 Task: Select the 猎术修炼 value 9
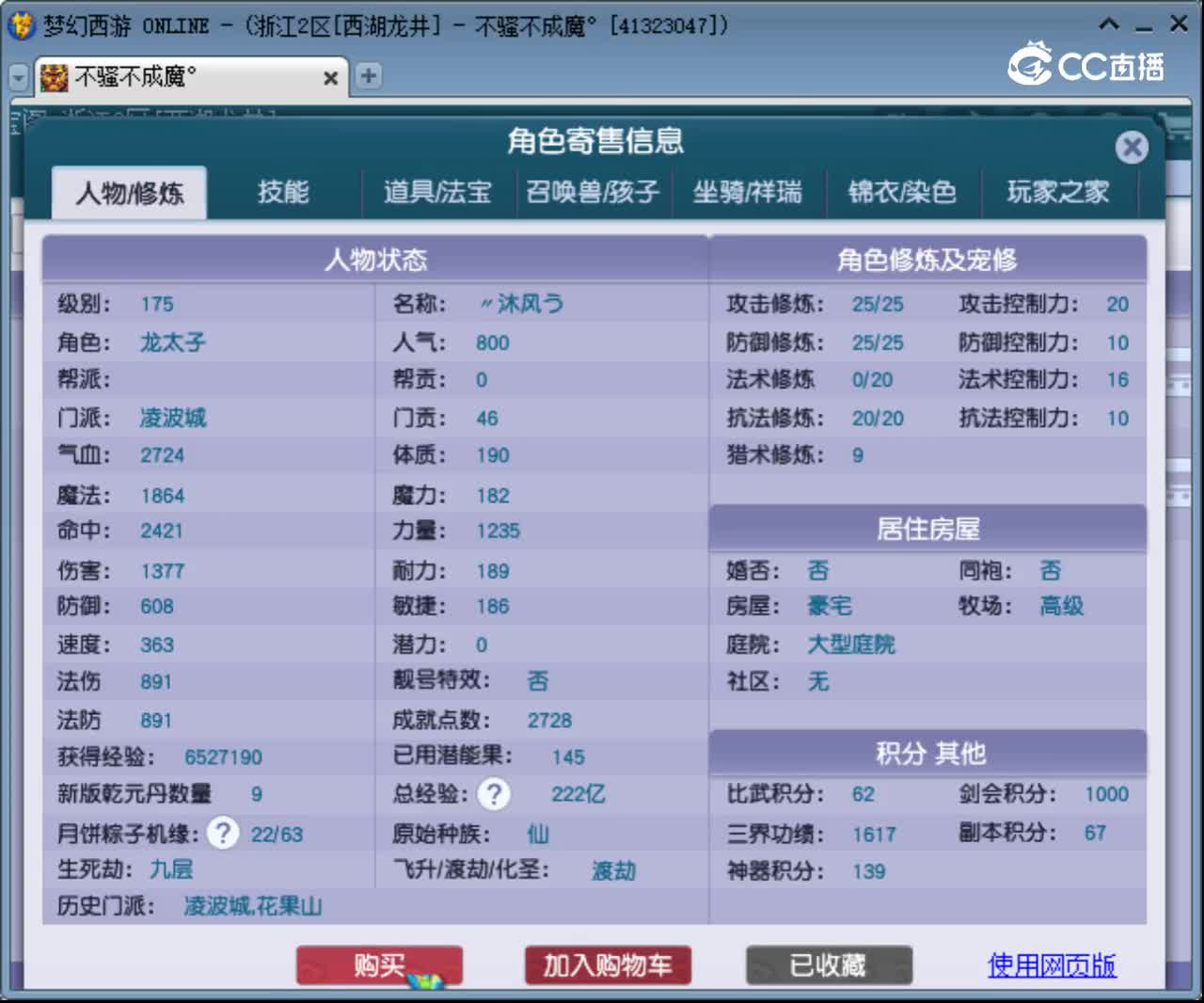pos(858,455)
